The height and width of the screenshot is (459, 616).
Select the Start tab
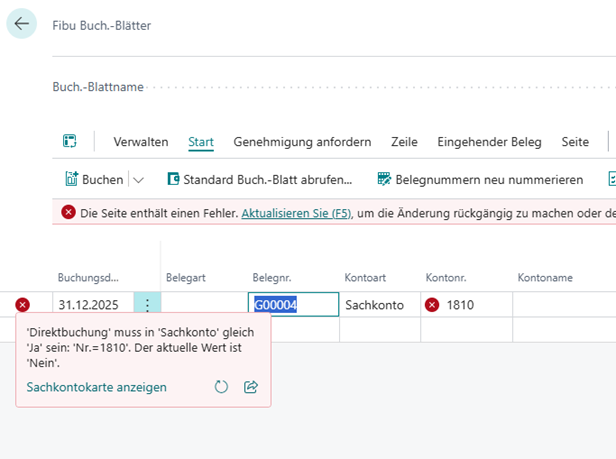(201, 141)
